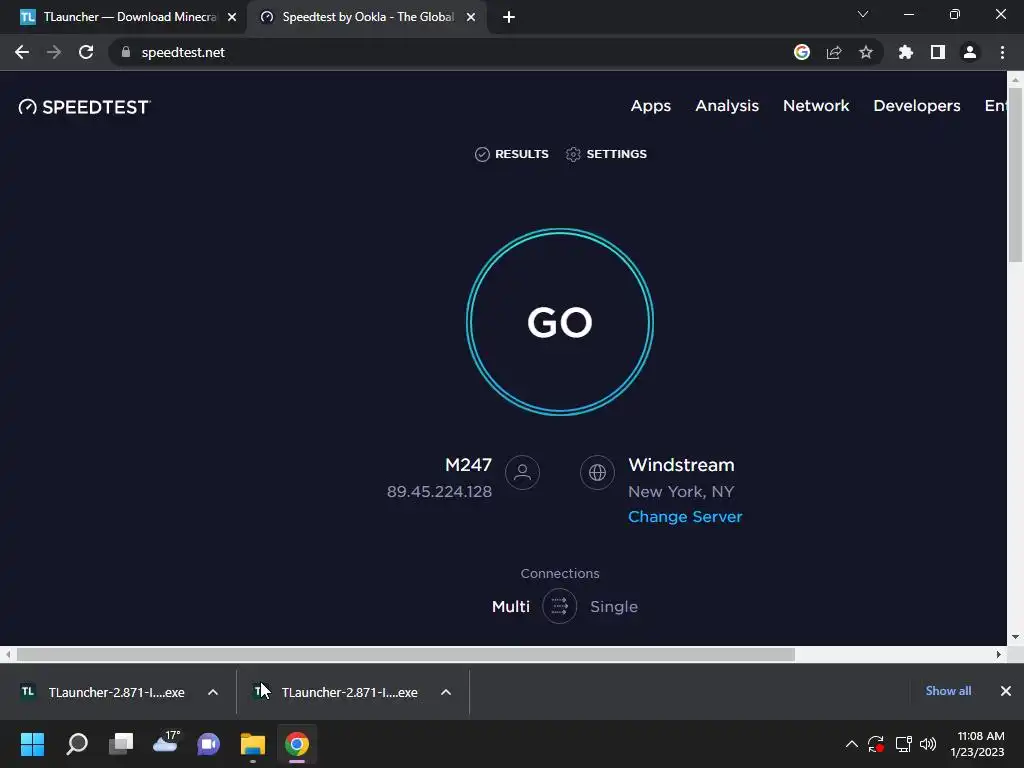Open Task View on taskbar

point(121,744)
